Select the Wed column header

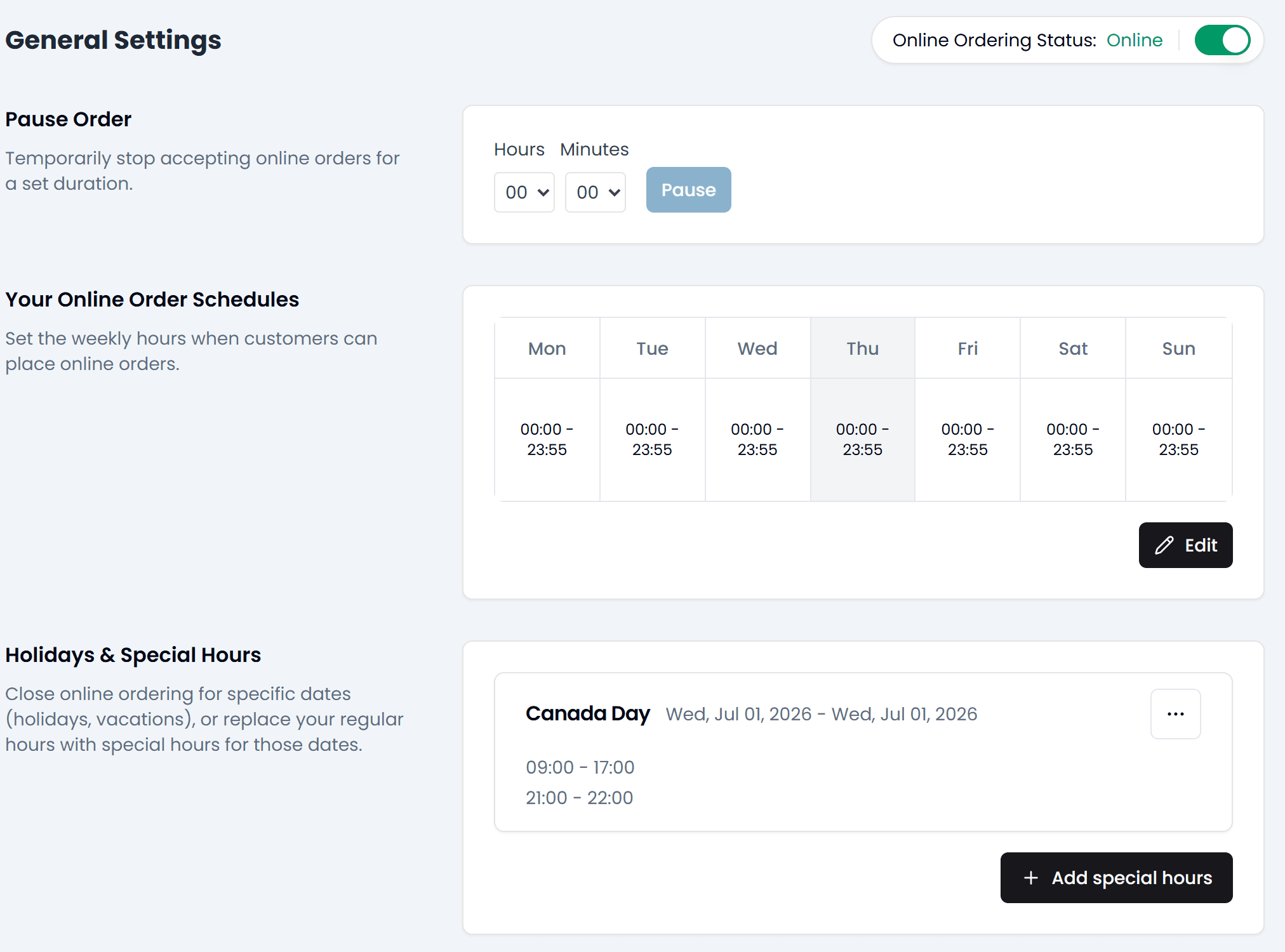tap(757, 348)
